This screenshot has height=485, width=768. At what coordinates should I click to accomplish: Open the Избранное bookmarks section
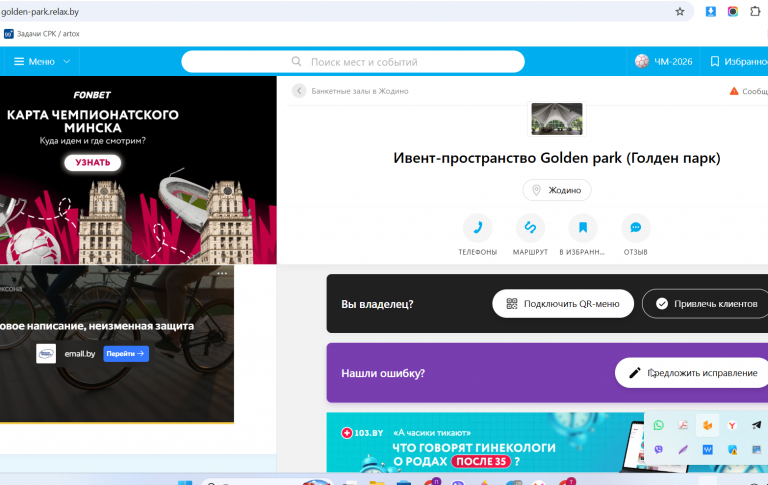pyautogui.click(x=739, y=62)
